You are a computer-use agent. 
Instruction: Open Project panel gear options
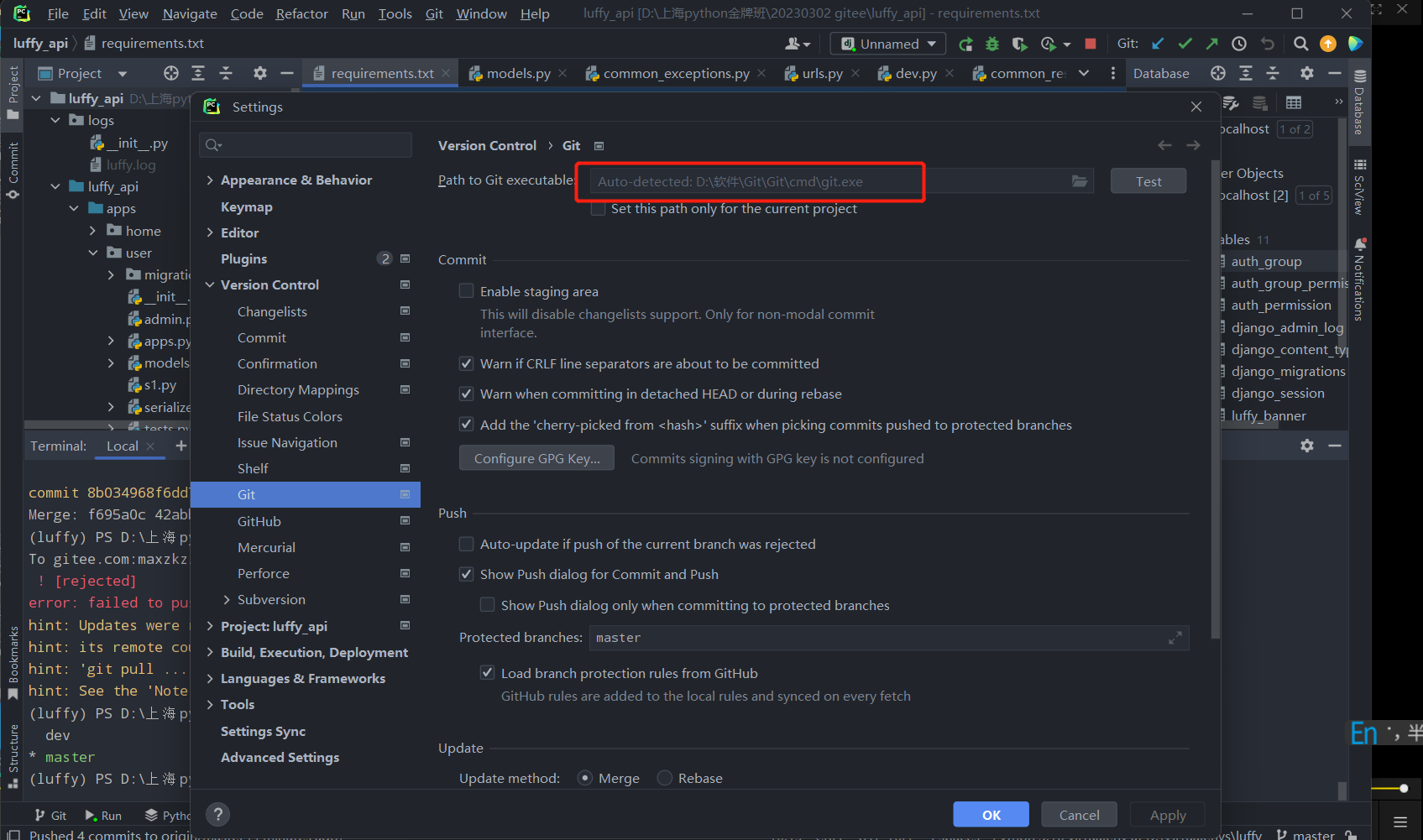tap(260, 73)
